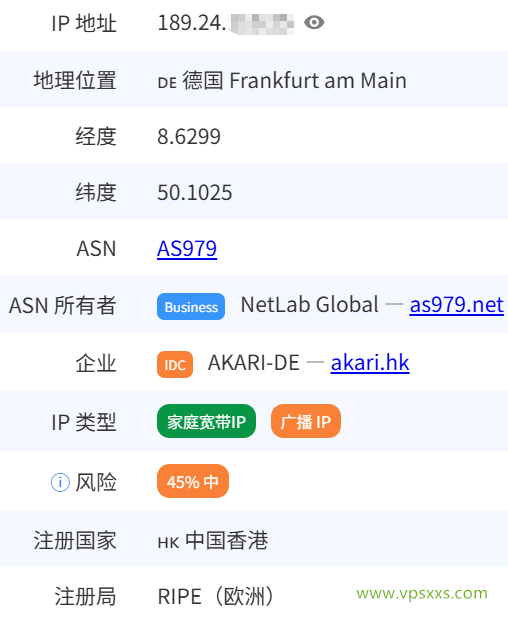Select the latitude value 50.1025
This screenshot has height=618, width=508.
point(195,193)
